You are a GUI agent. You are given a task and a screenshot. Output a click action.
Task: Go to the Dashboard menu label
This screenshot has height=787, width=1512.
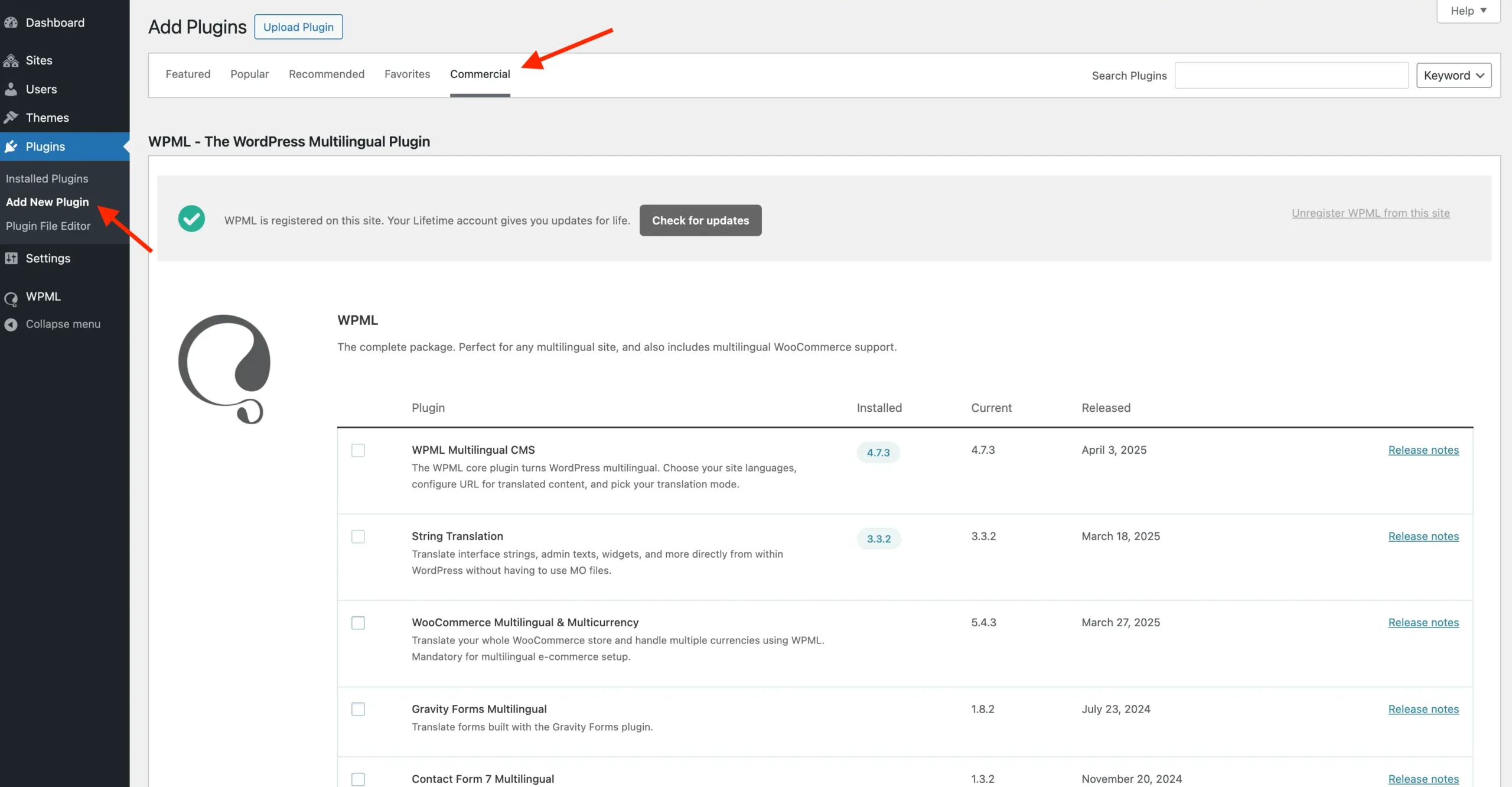click(x=55, y=22)
